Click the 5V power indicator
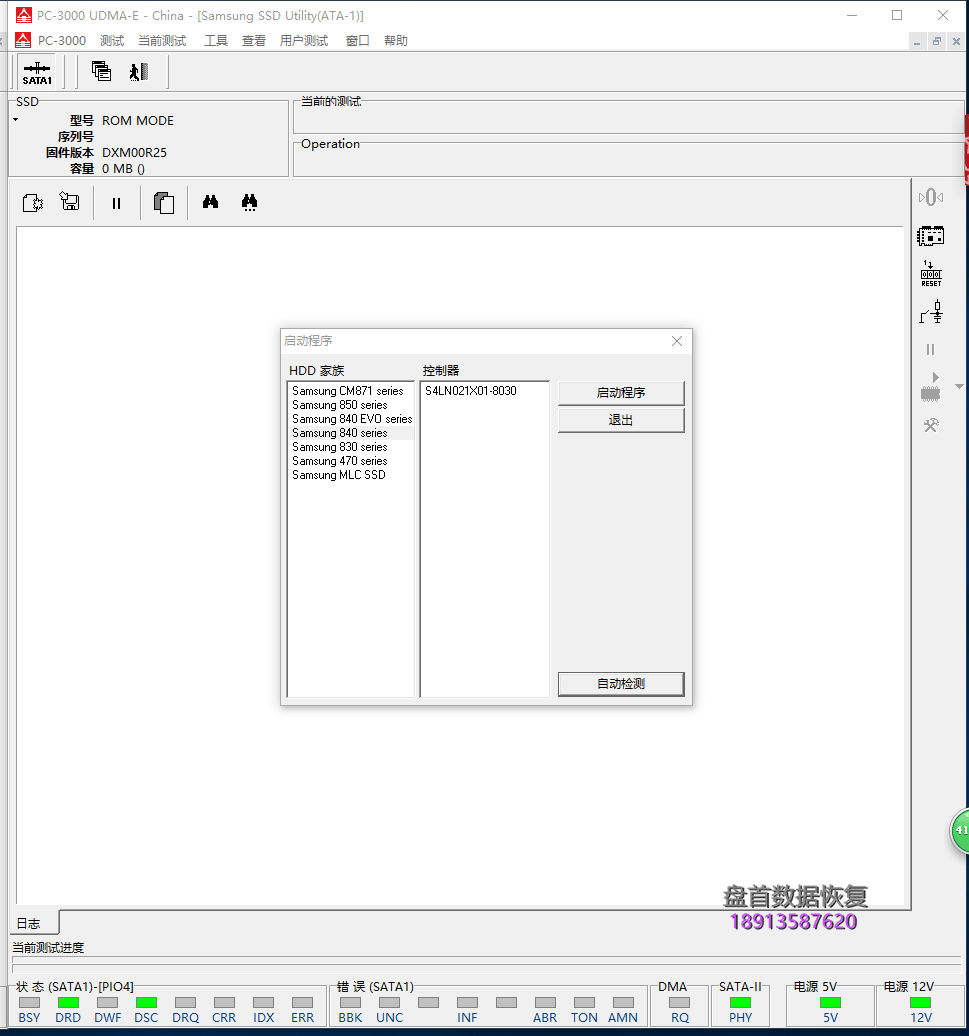The height and width of the screenshot is (1036, 969). tap(830, 1002)
